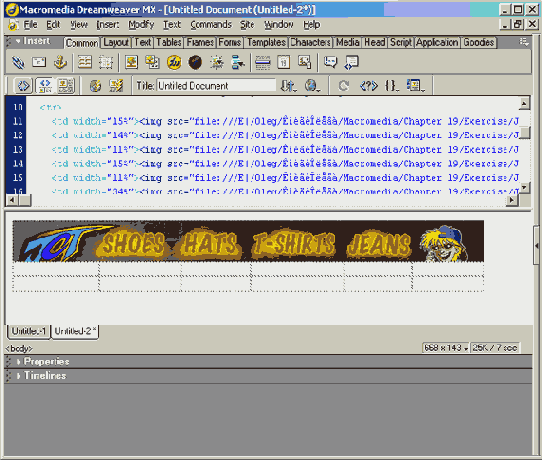Switch to the Goodies insert tab
The image size is (542, 460).
479,43
